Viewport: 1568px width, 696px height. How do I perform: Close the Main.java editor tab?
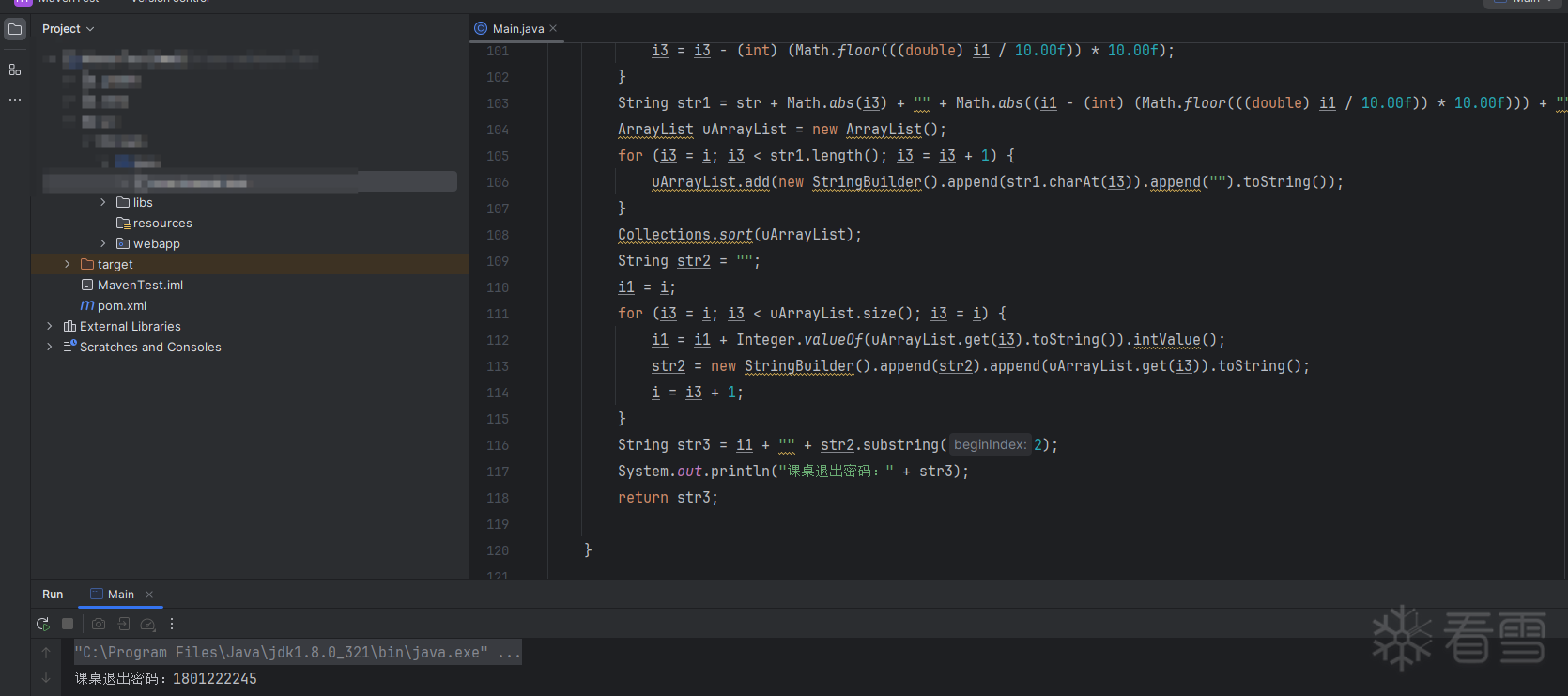(x=553, y=28)
